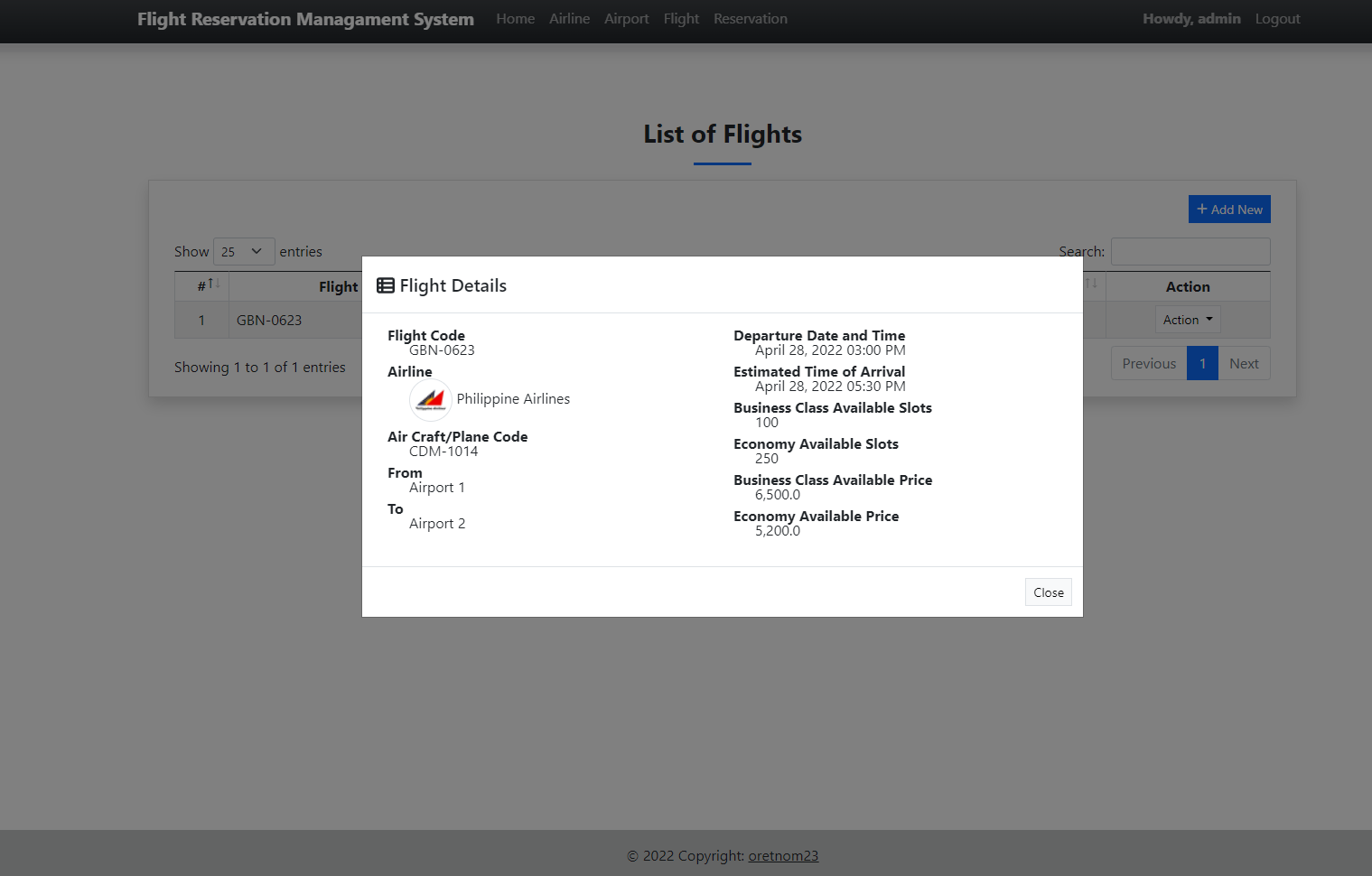Click the Action column header

click(x=1188, y=286)
